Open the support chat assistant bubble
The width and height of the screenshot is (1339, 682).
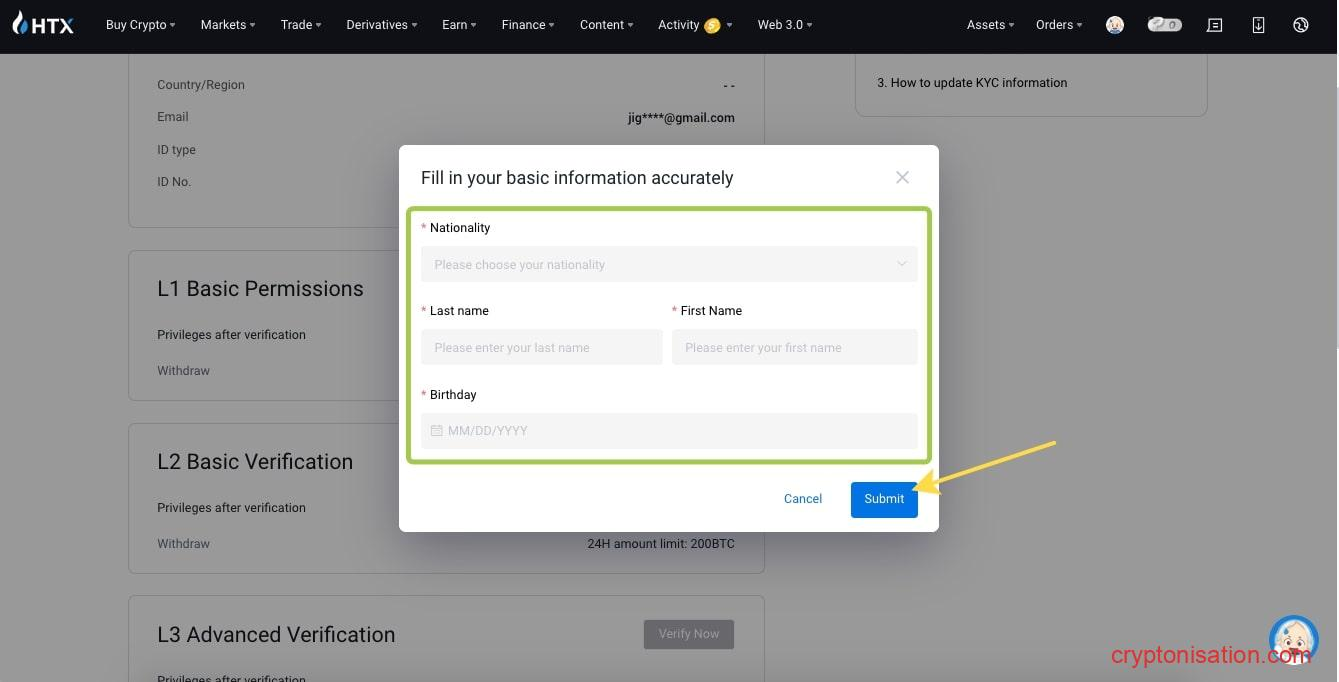point(1293,640)
